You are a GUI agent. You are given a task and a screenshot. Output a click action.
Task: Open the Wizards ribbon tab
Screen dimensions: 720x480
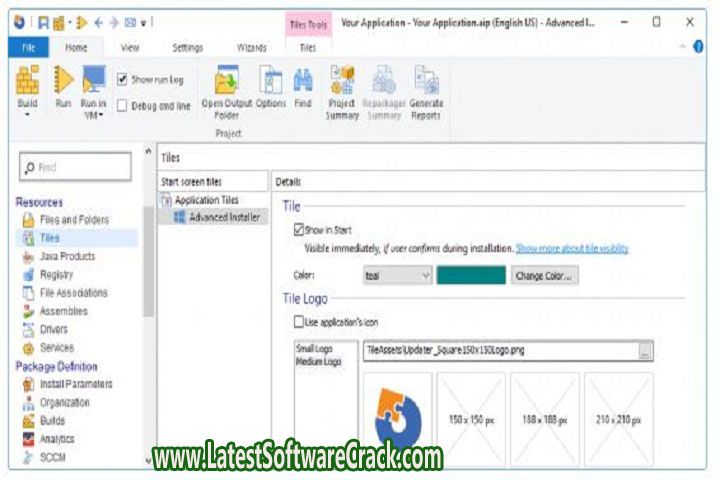click(x=251, y=48)
